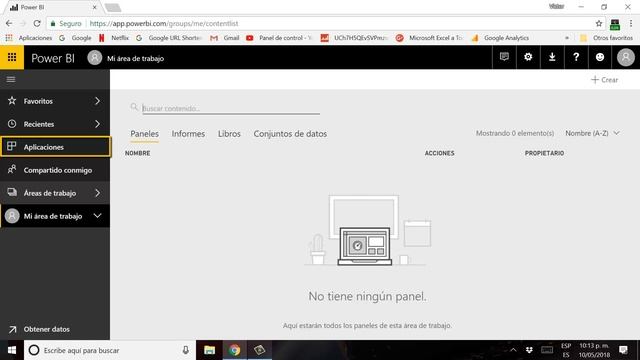Open the Google URL Shortener bookmark
This screenshot has width=640, height=360.
[169, 38]
